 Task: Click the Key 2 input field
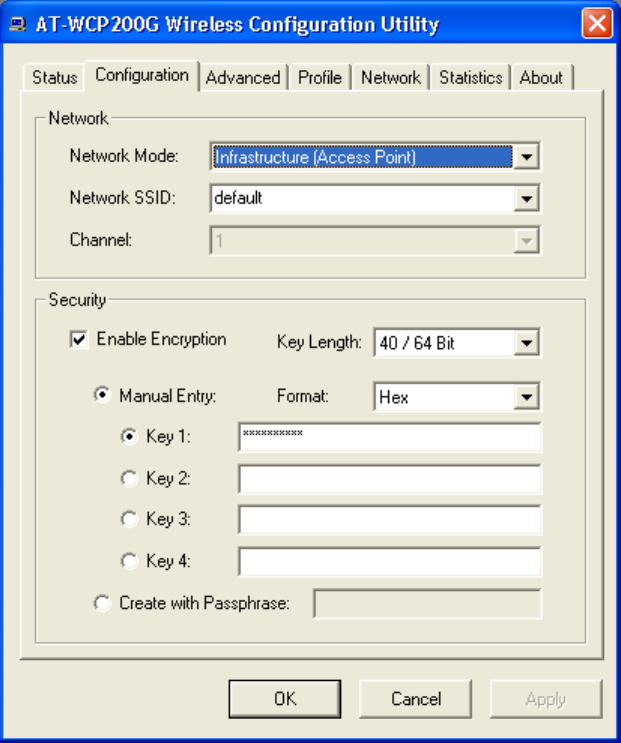[x=389, y=479]
